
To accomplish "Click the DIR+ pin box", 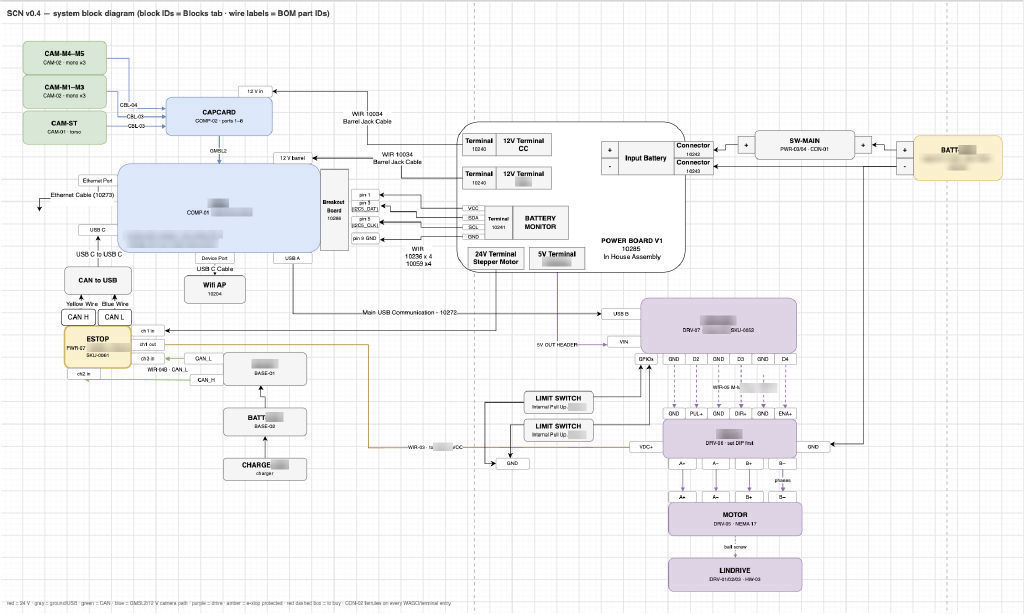I will pos(741,413).
